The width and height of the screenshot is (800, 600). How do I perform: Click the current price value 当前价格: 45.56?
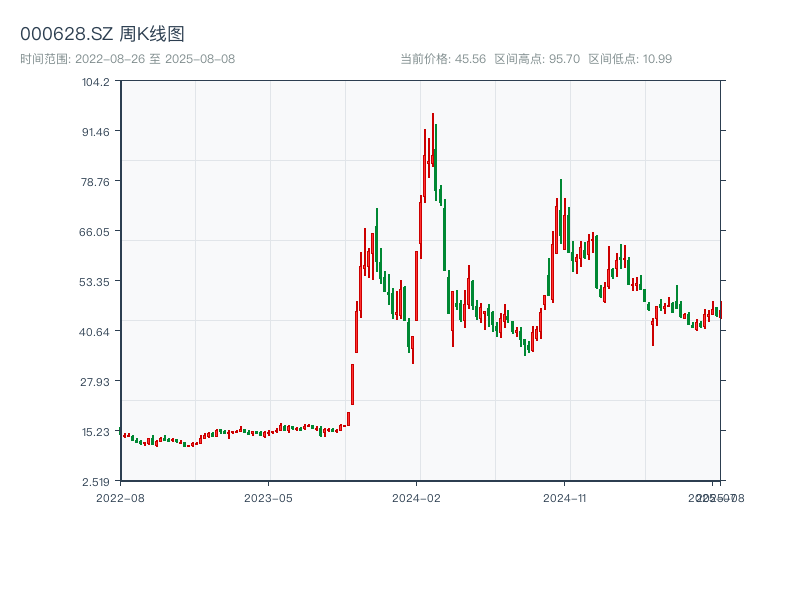pyautogui.click(x=443, y=59)
